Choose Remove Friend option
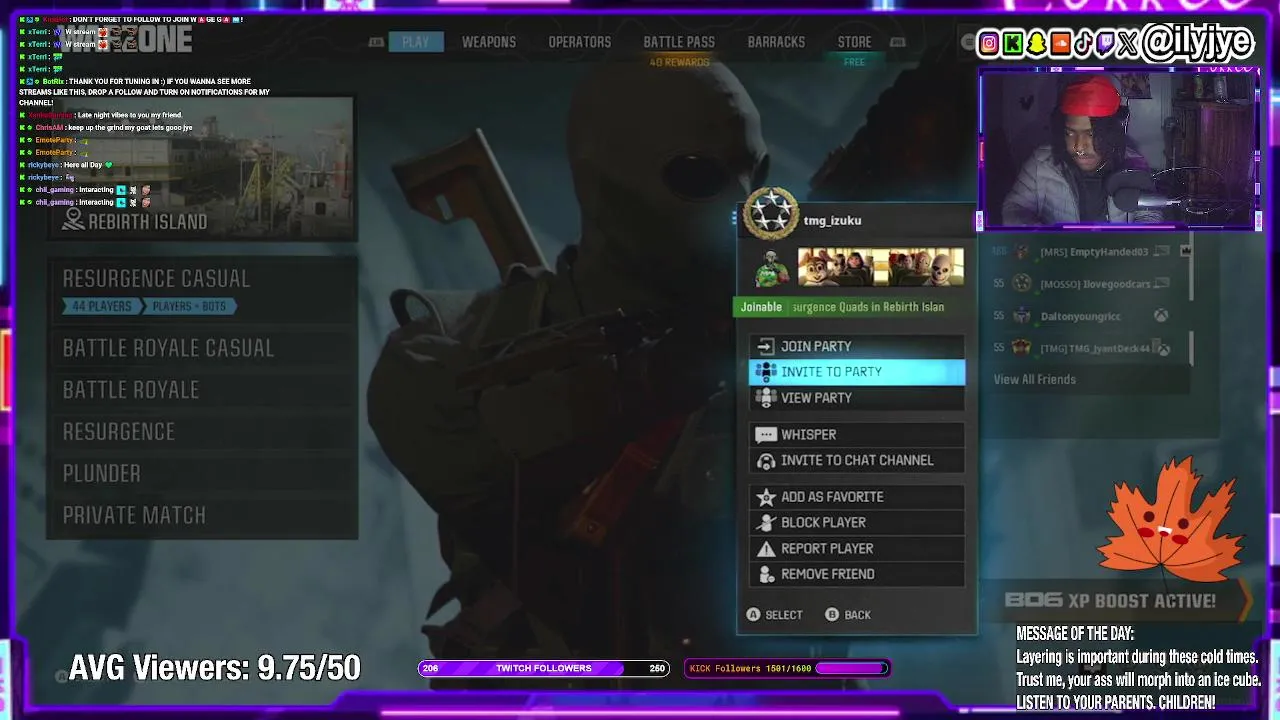This screenshot has width=1280, height=720. click(x=857, y=574)
